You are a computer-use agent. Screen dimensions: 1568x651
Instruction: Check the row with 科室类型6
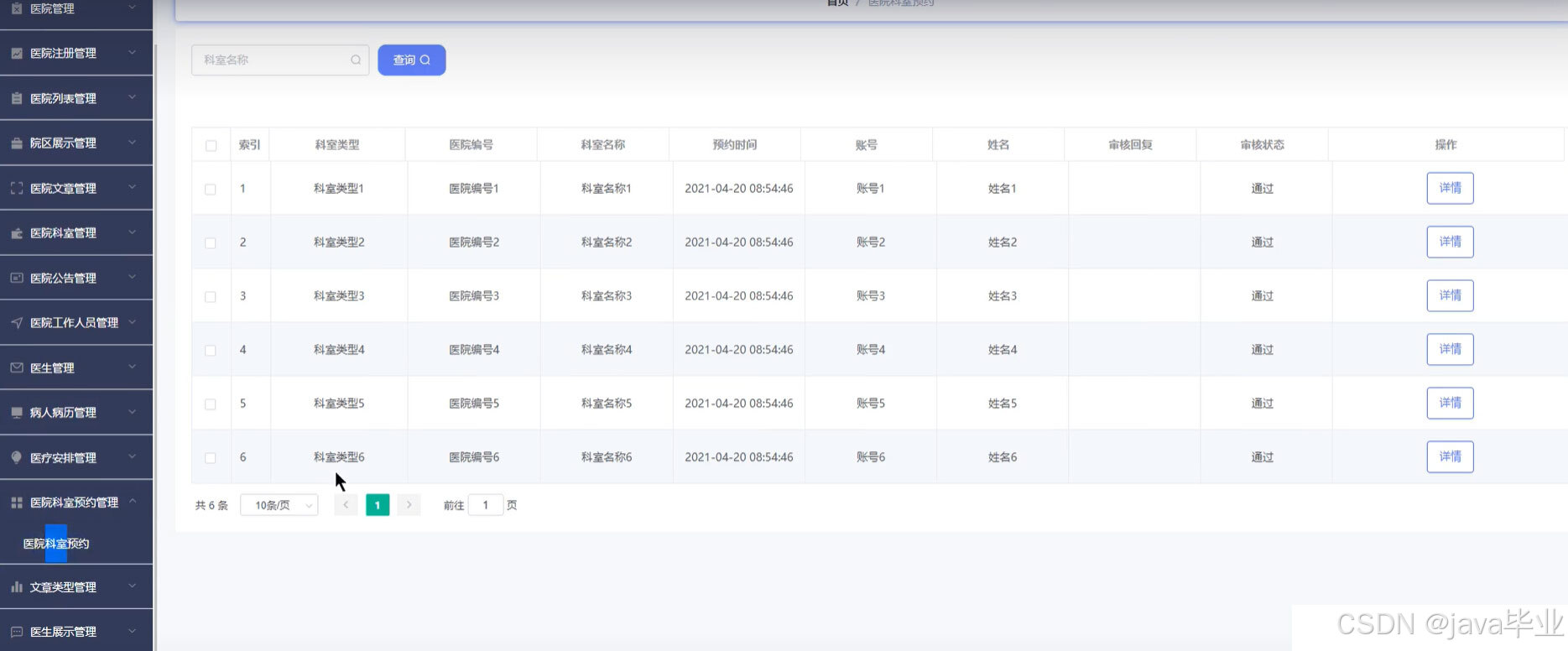pos(211,457)
